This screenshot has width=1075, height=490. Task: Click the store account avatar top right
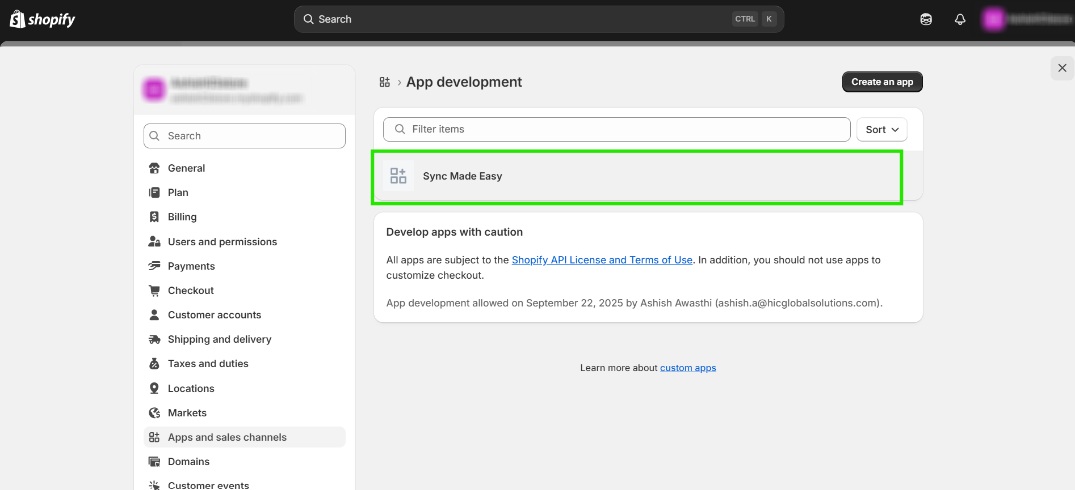click(x=993, y=19)
